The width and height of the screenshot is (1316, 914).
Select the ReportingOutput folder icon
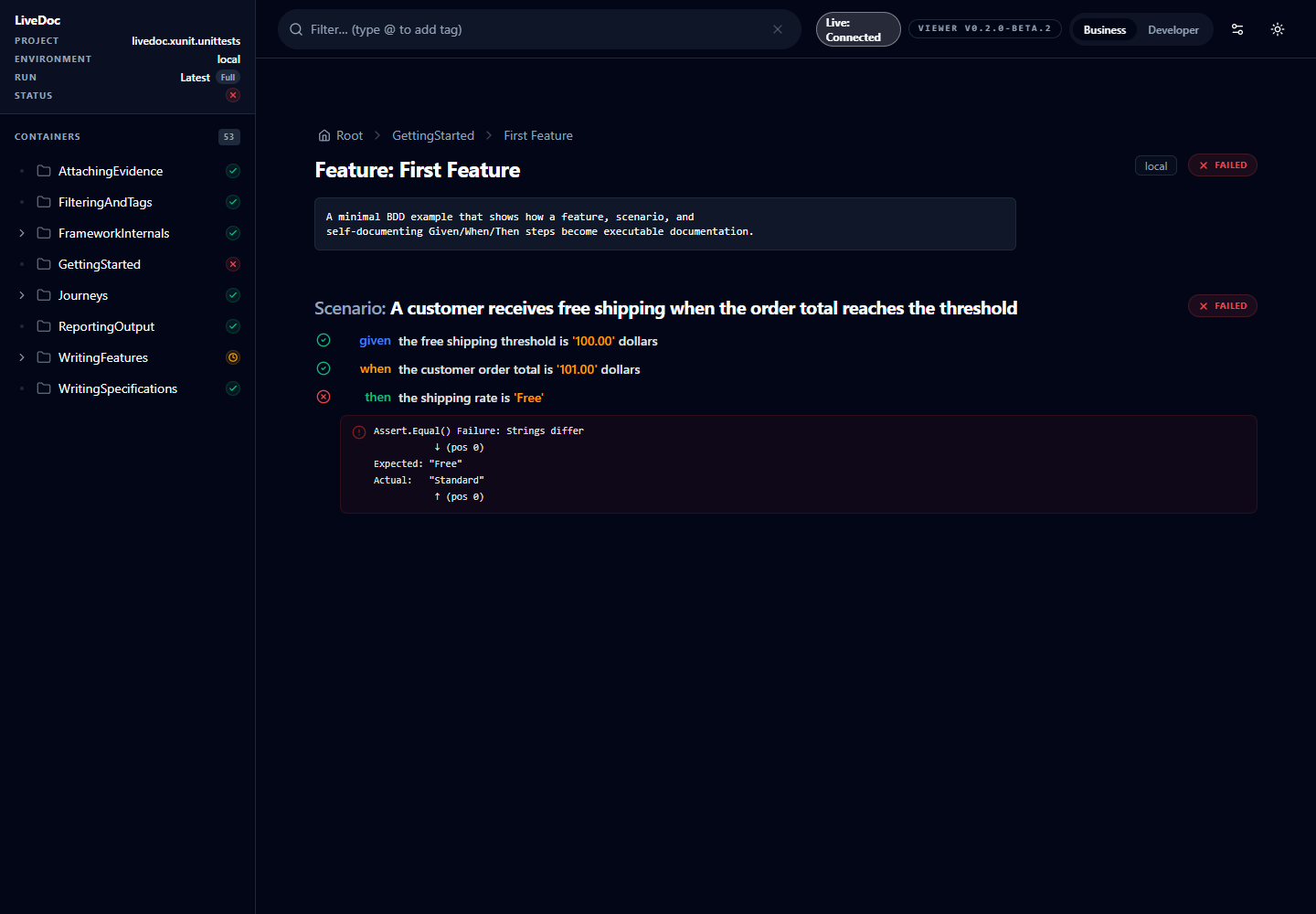point(44,326)
